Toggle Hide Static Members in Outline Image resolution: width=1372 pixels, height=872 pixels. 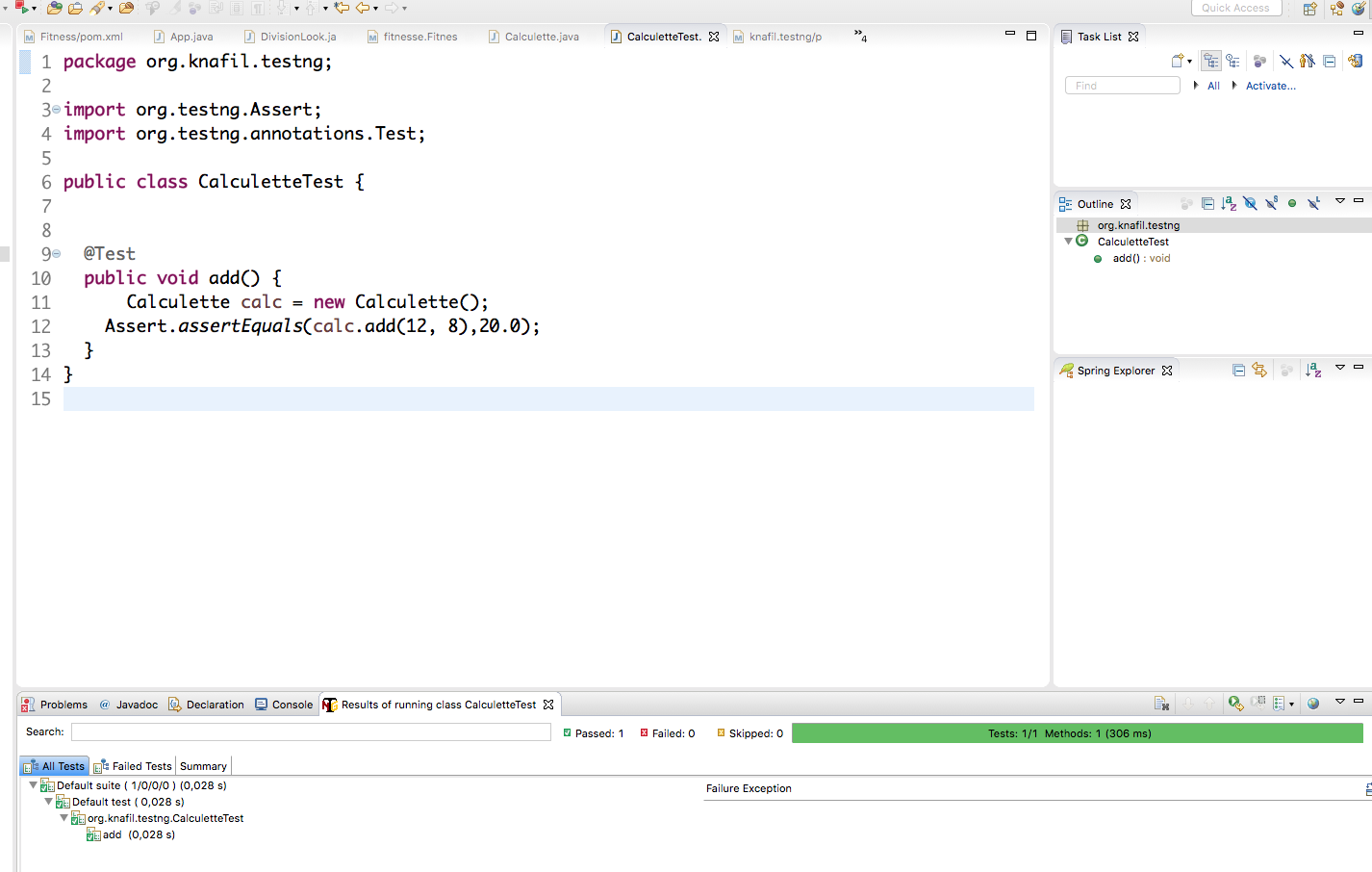point(1271,203)
